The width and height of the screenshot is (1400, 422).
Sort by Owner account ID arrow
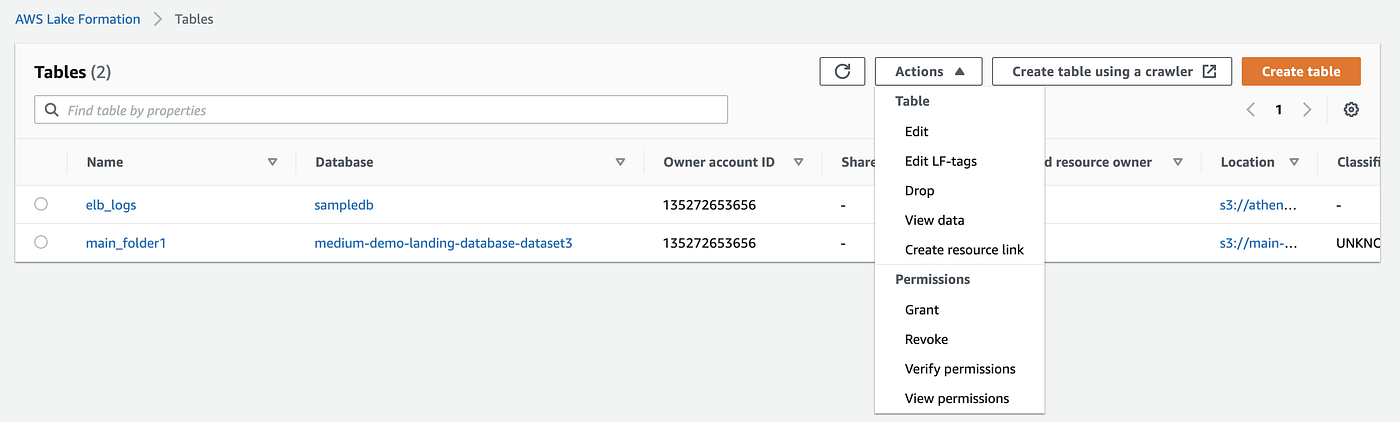point(798,162)
